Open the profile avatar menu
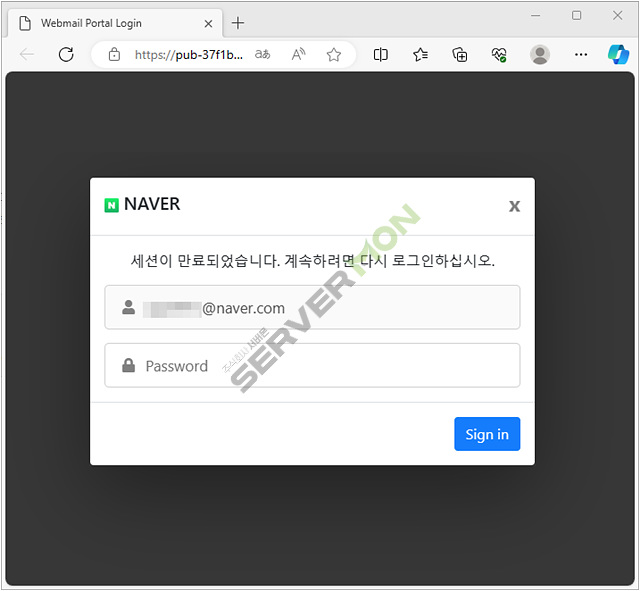 540,54
